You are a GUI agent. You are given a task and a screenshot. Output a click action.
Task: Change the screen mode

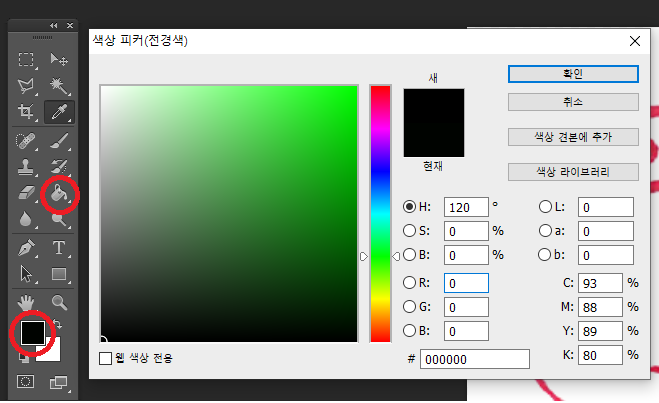coord(58,382)
